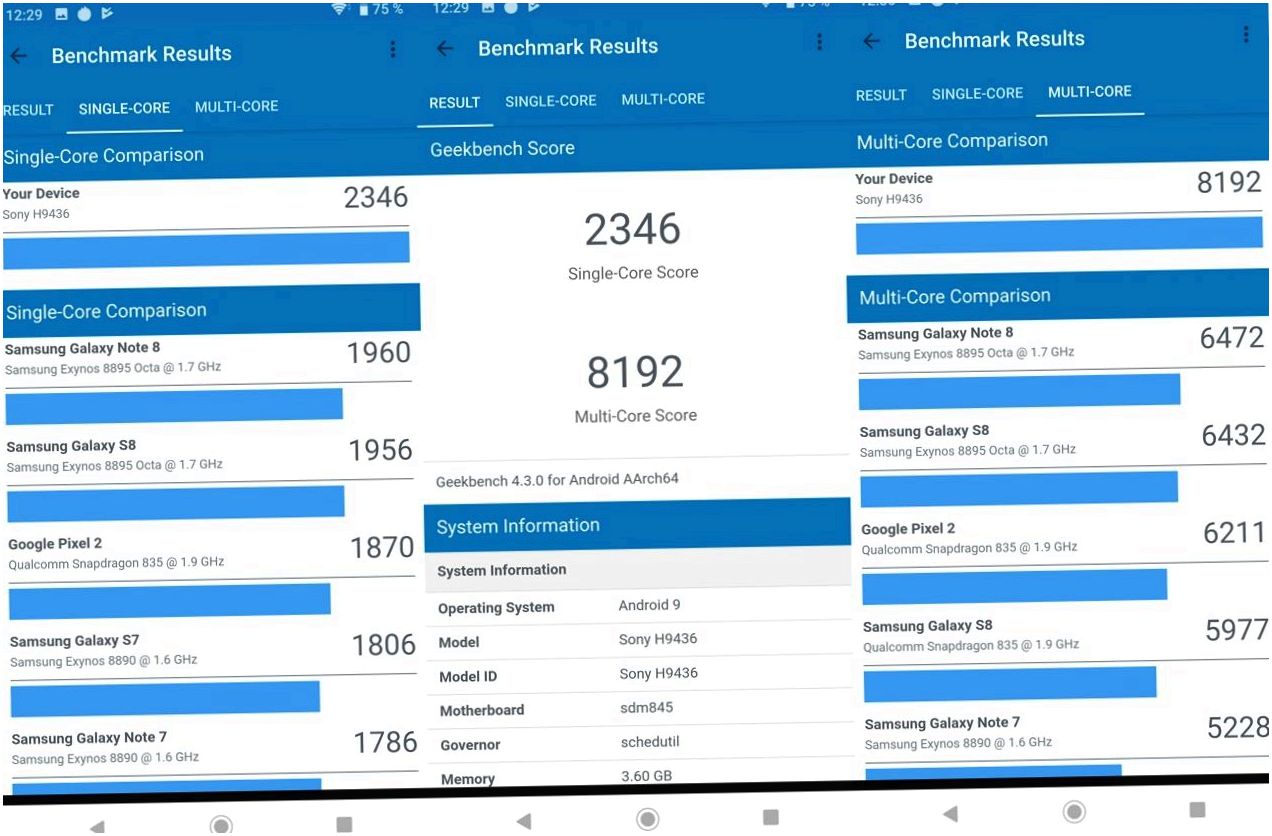Click the Your Device bar under score 2346
This screenshot has height=836, width=1272.
pyautogui.click(x=206, y=249)
